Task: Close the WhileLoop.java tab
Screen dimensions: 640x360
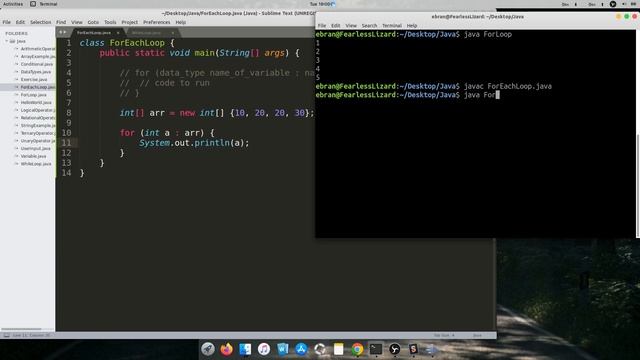Action: point(173,33)
